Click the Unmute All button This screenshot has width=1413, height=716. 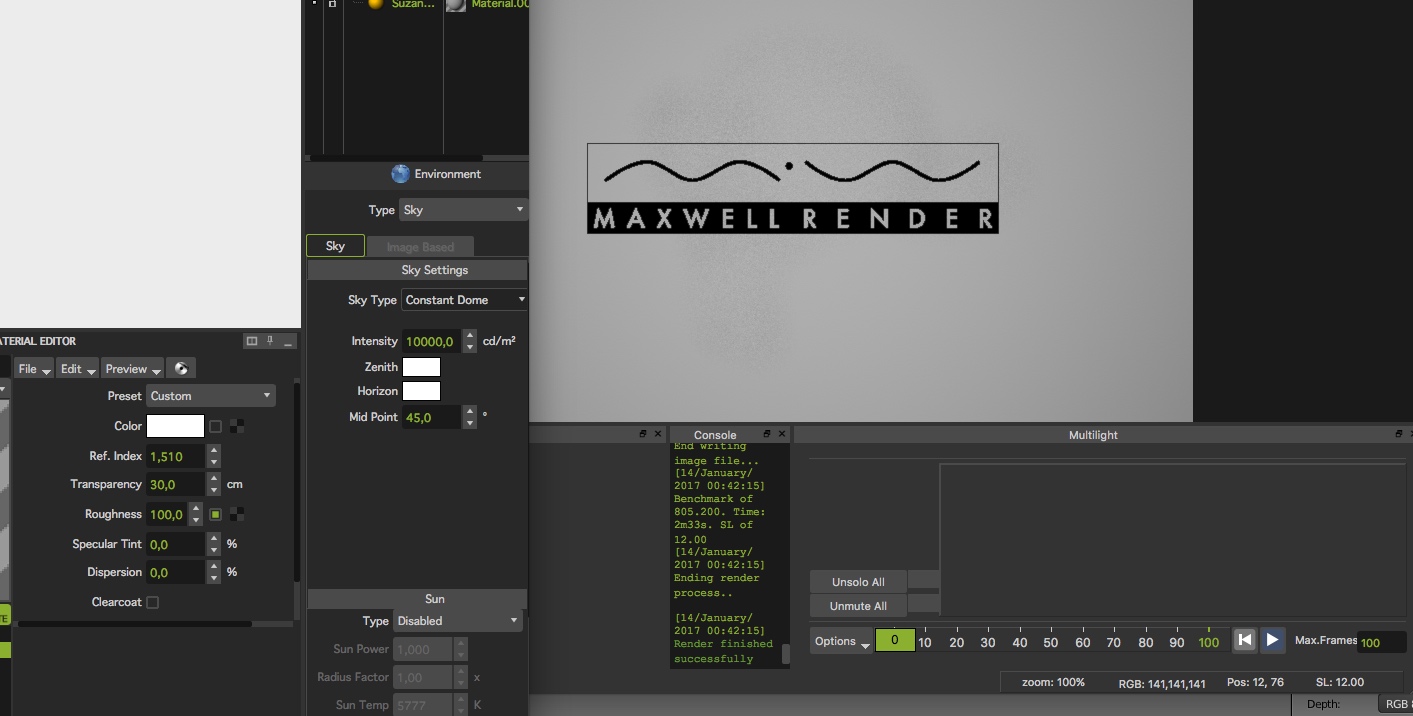(x=858, y=606)
